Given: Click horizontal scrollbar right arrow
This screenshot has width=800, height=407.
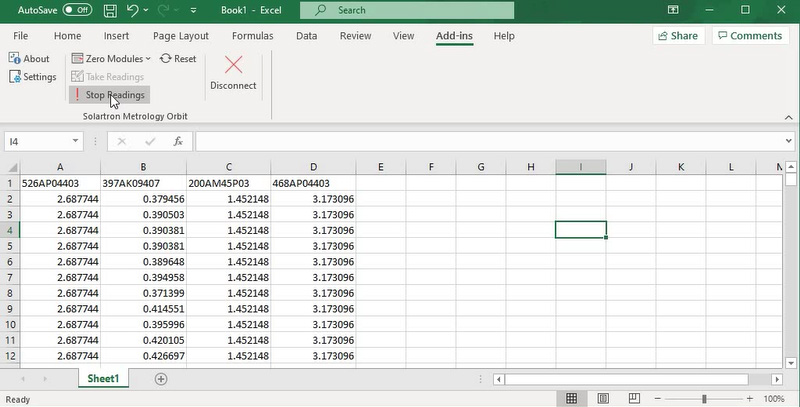Looking at the screenshot, I should (777, 379).
